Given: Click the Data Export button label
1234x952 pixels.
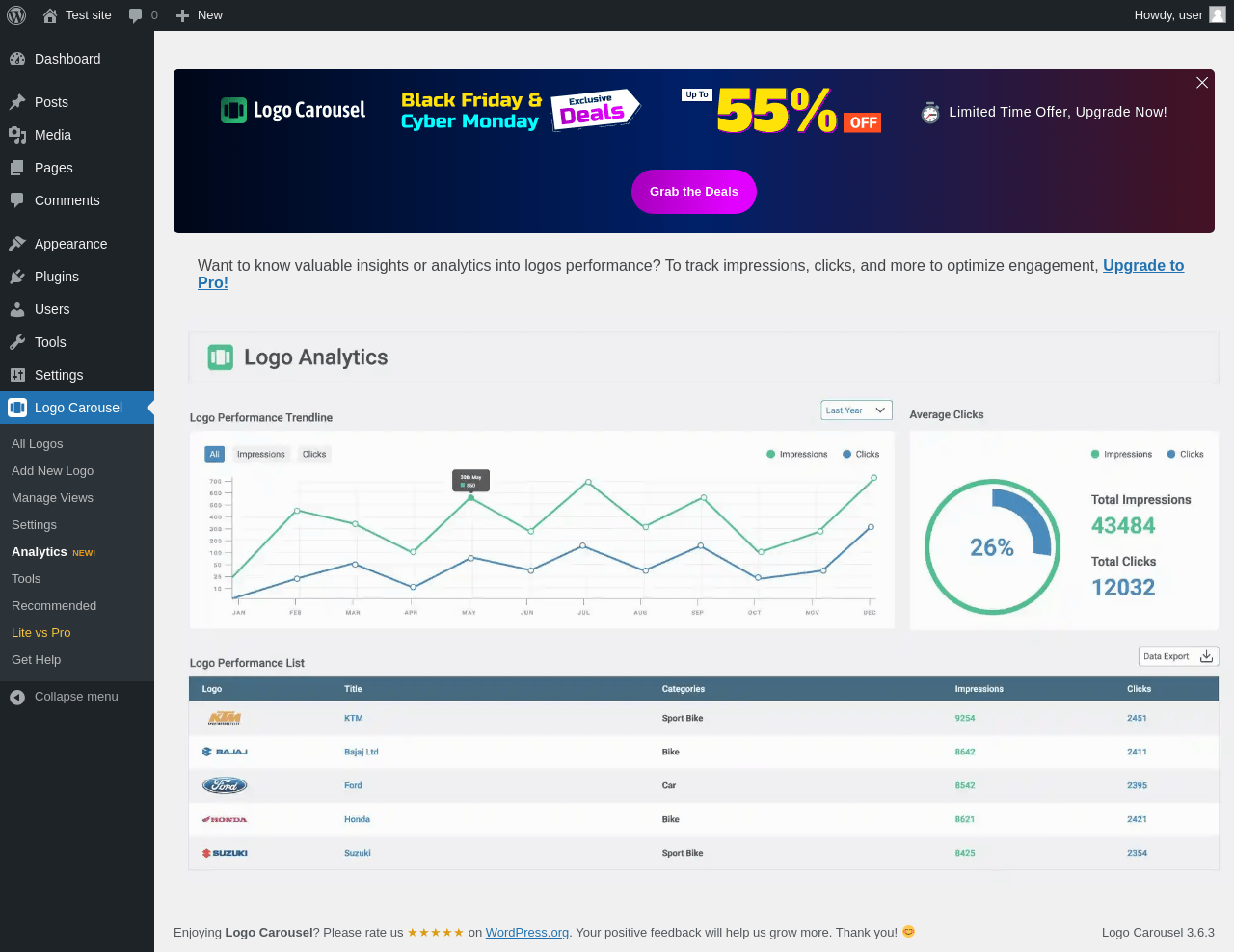Looking at the screenshot, I should point(1167,656).
